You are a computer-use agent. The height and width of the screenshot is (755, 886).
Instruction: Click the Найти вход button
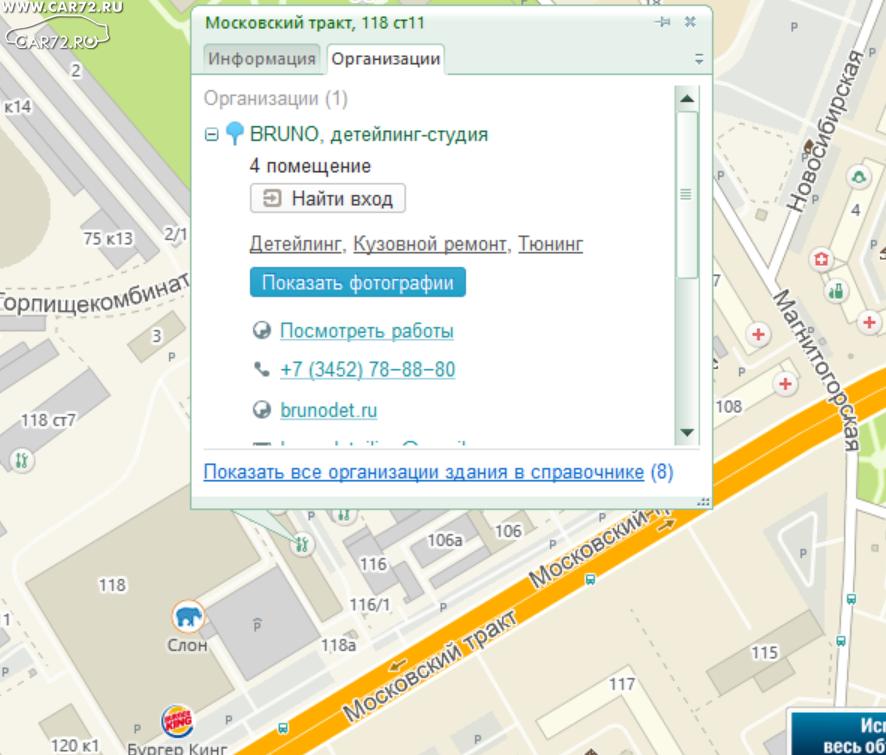pyautogui.click(x=328, y=199)
